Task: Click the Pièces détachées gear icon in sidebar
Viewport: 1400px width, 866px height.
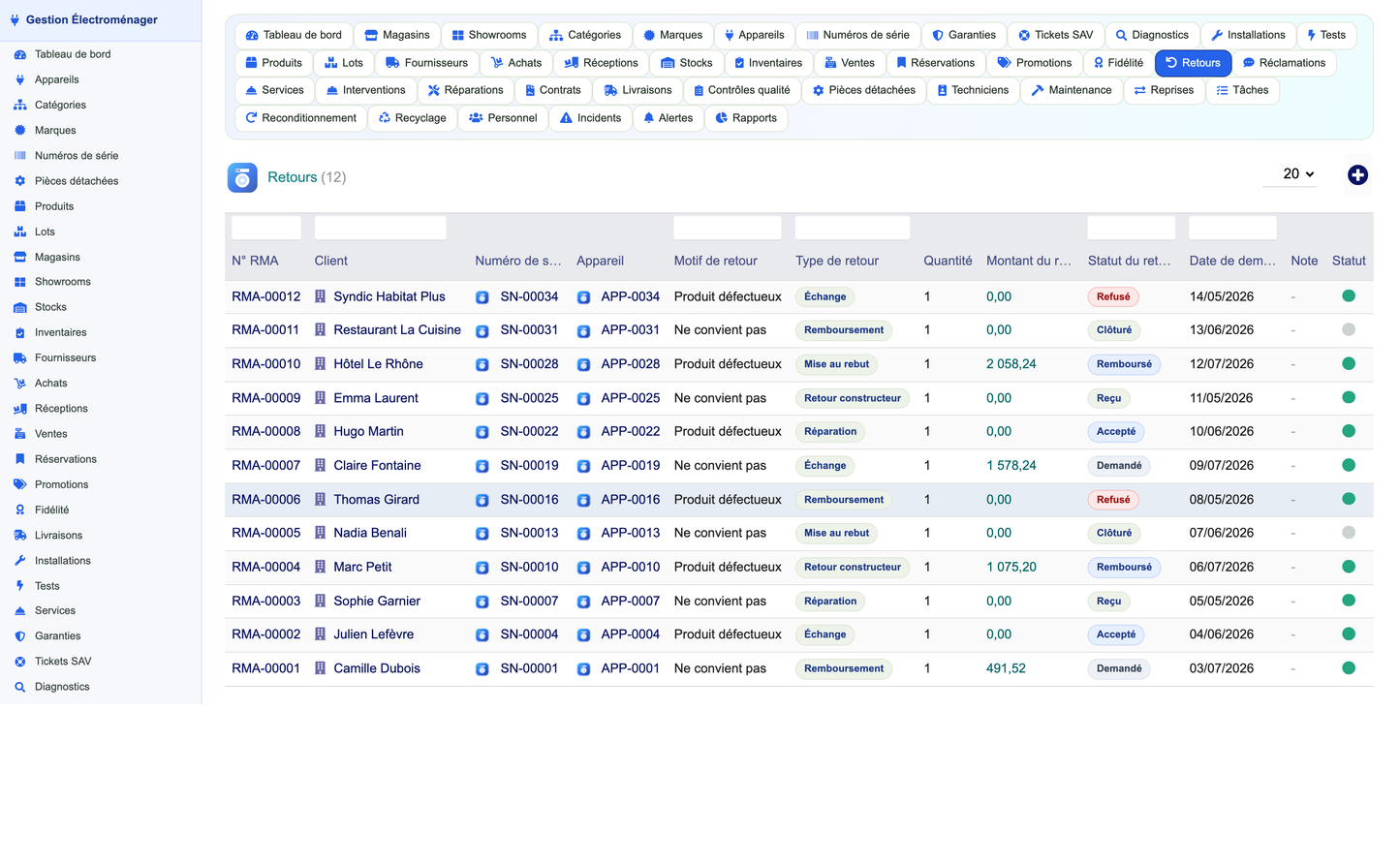Action: [x=19, y=181]
